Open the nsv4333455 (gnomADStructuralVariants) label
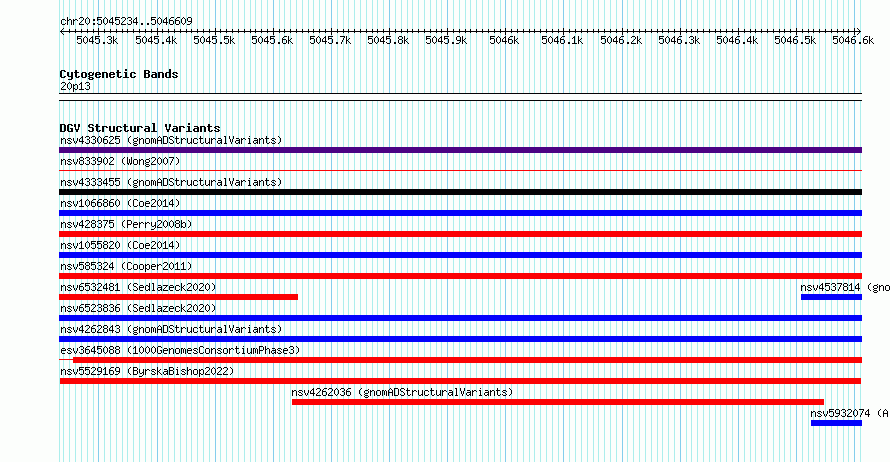 point(171,182)
